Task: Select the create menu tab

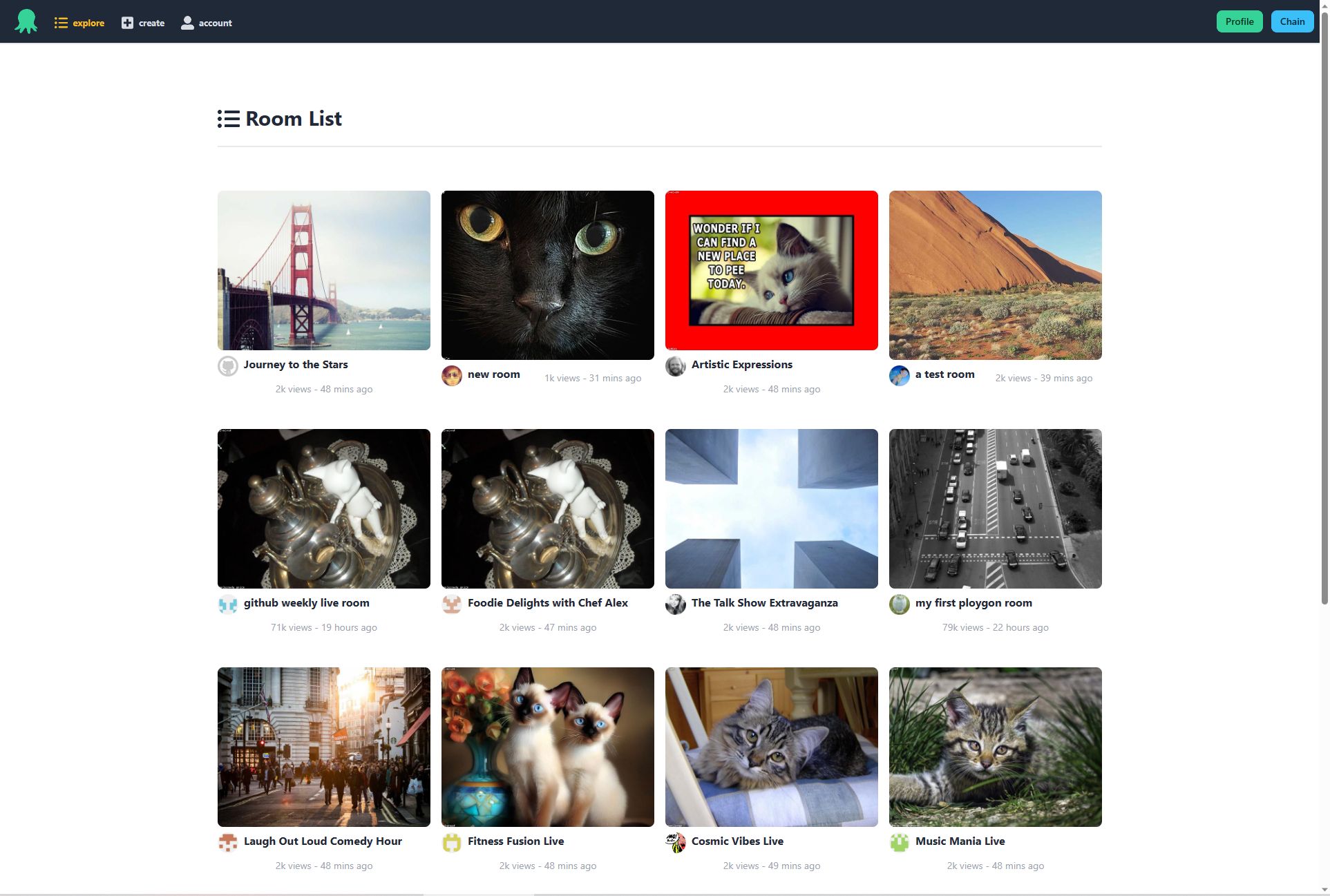Action: (143, 22)
